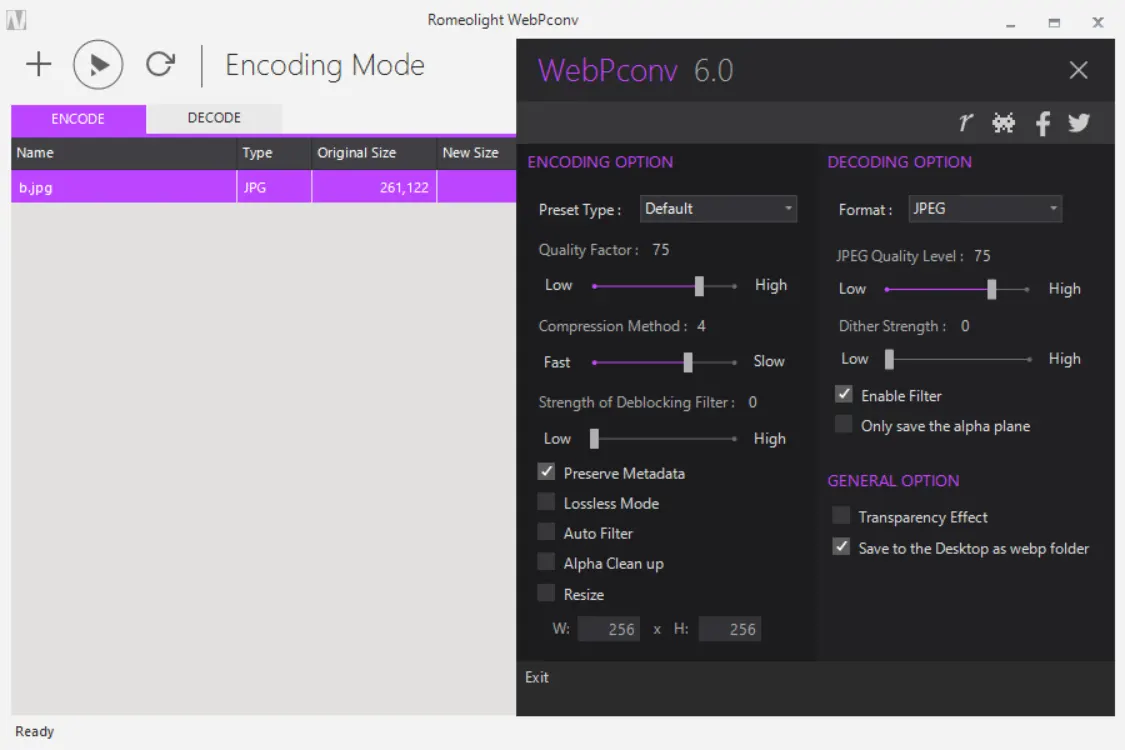The image size is (1125, 750).
Task: Click the JPG type cell
Action: tap(274, 187)
